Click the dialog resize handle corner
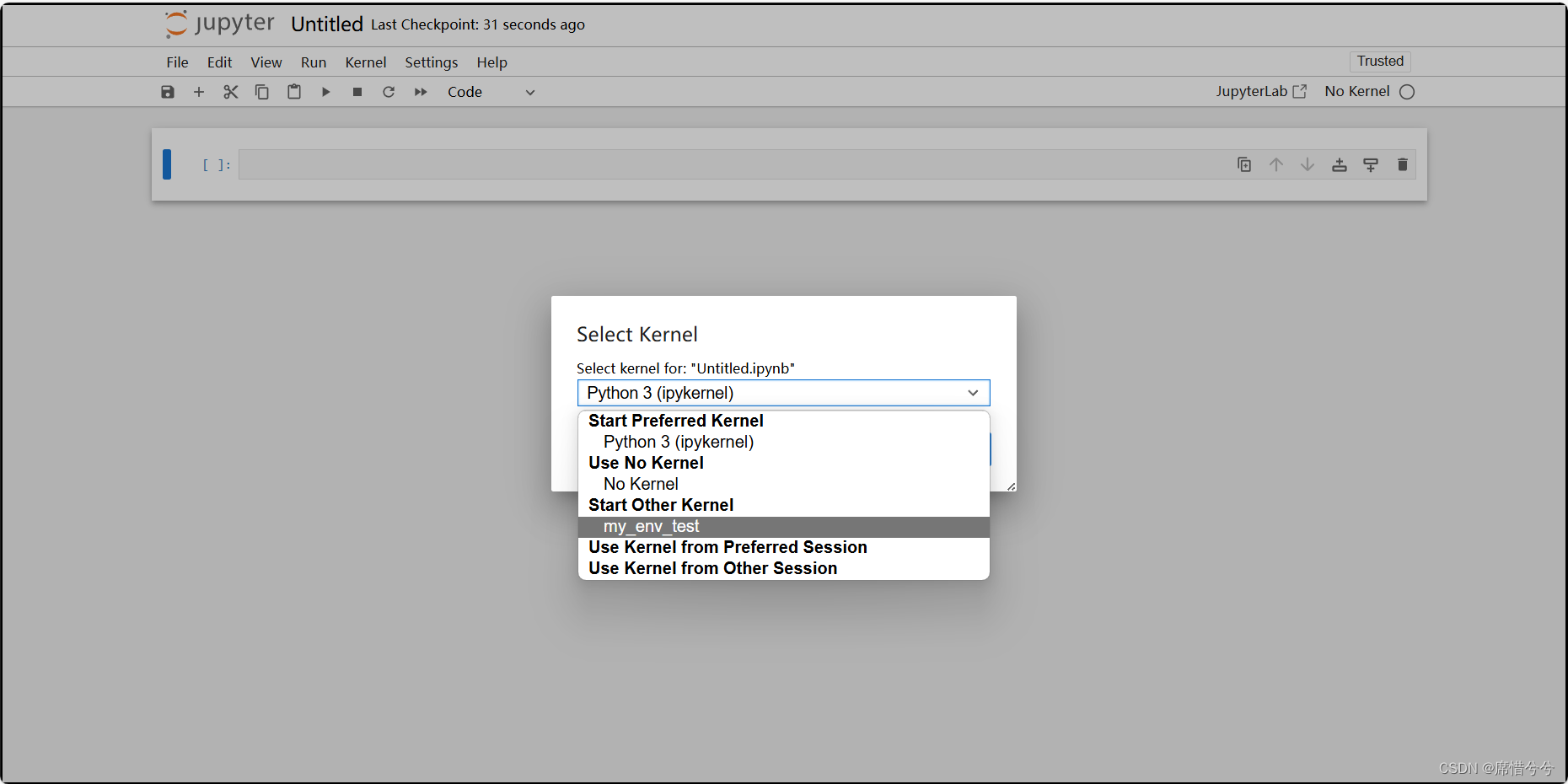This screenshot has width=1568, height=784. [x=1011, y=486]
